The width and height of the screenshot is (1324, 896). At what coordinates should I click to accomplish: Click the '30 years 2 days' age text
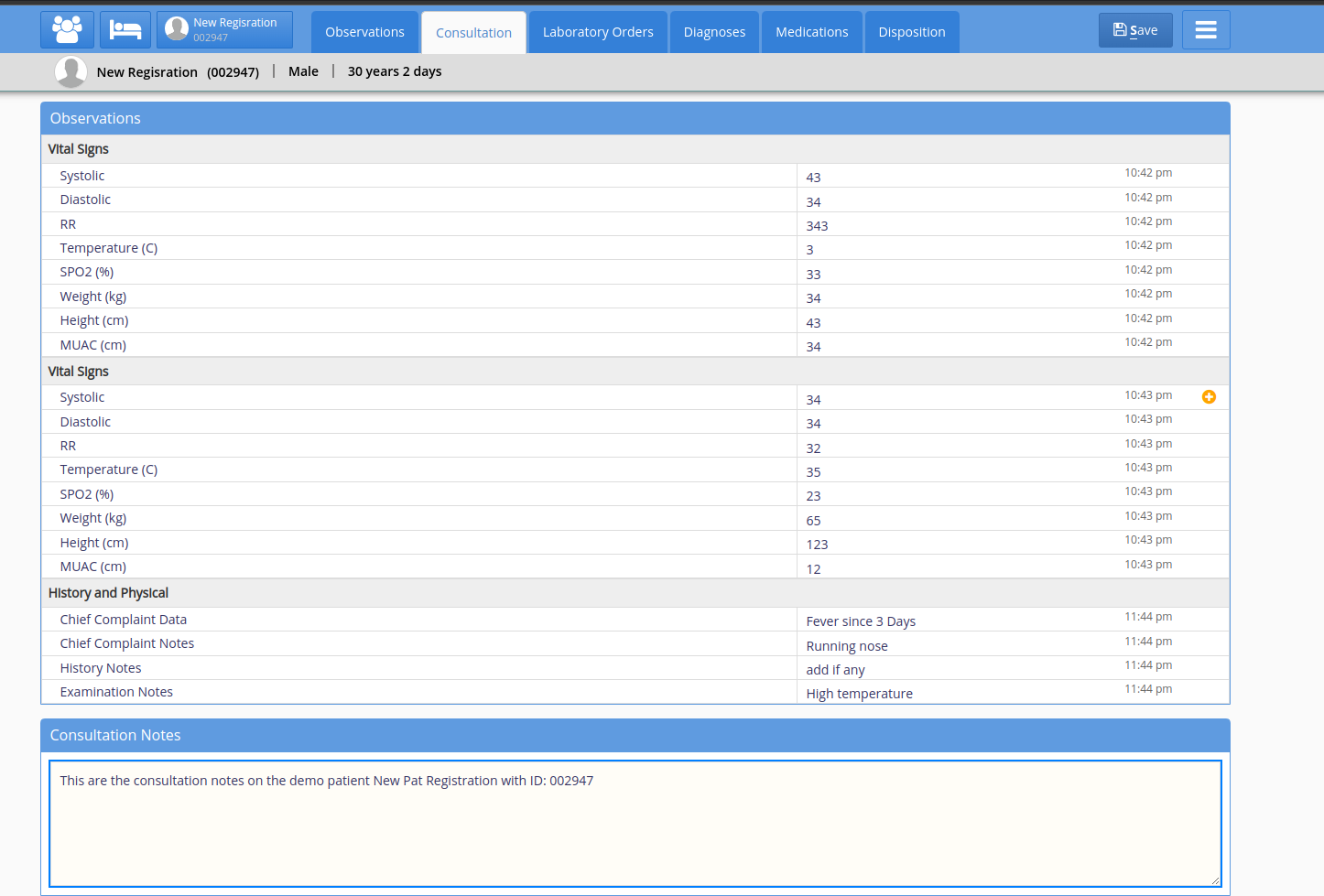395,71
